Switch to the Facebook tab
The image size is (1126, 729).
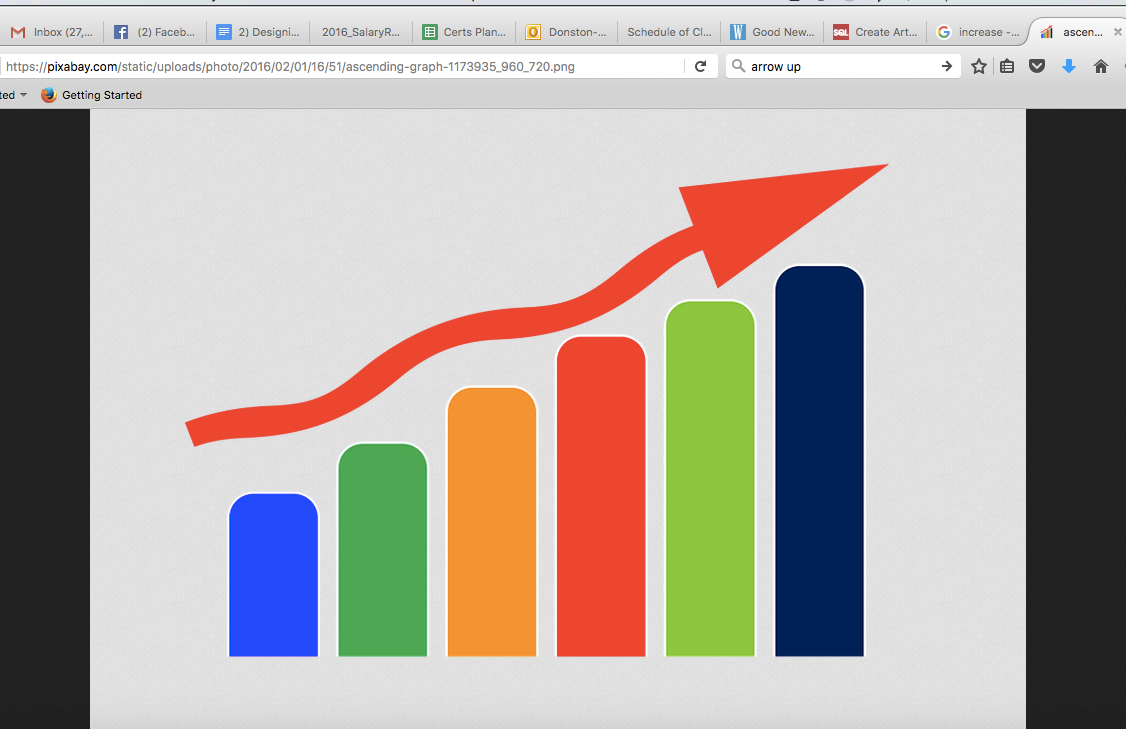pyautogui.click(x=155, y=32)
